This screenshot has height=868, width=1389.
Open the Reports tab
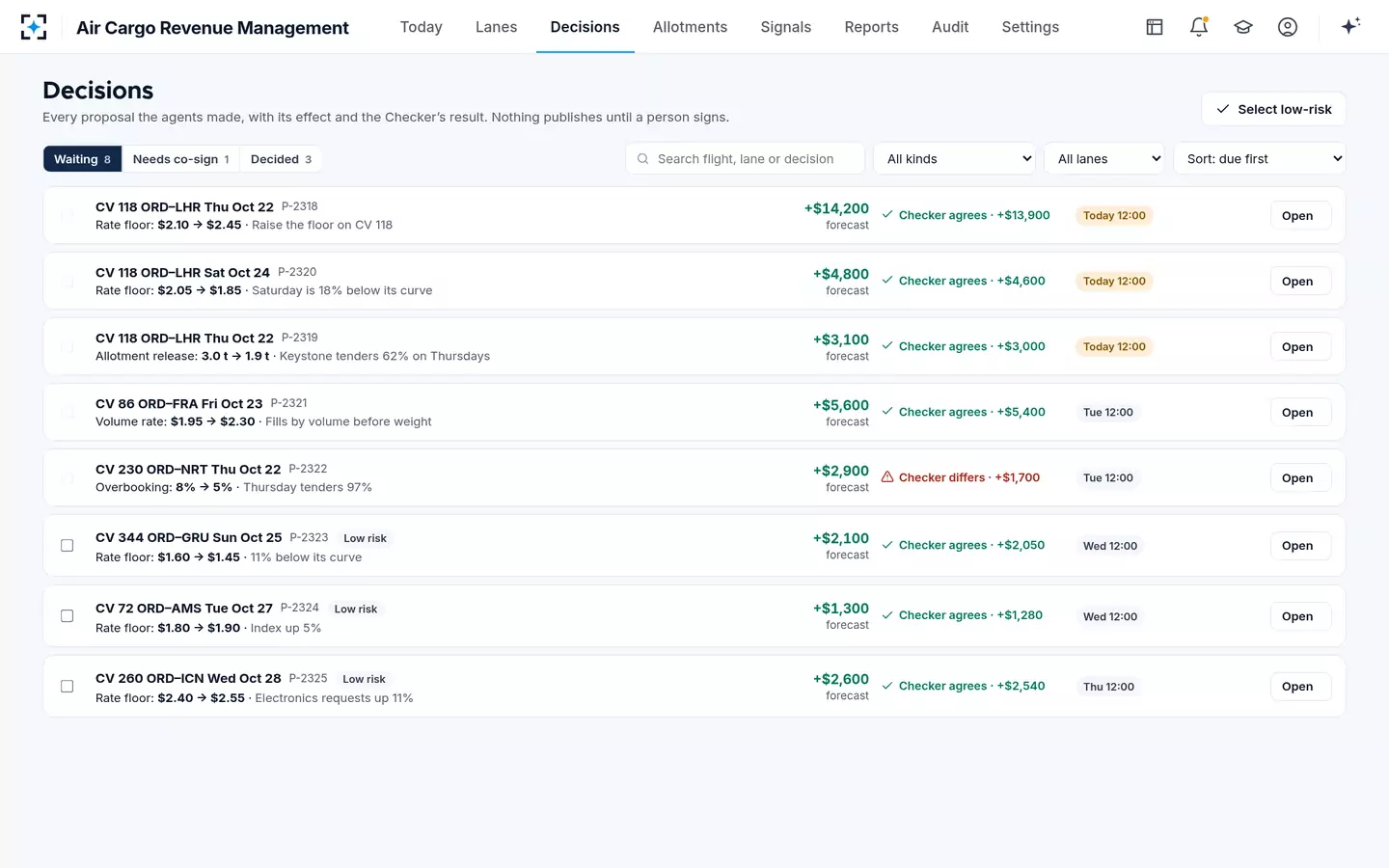872,27
